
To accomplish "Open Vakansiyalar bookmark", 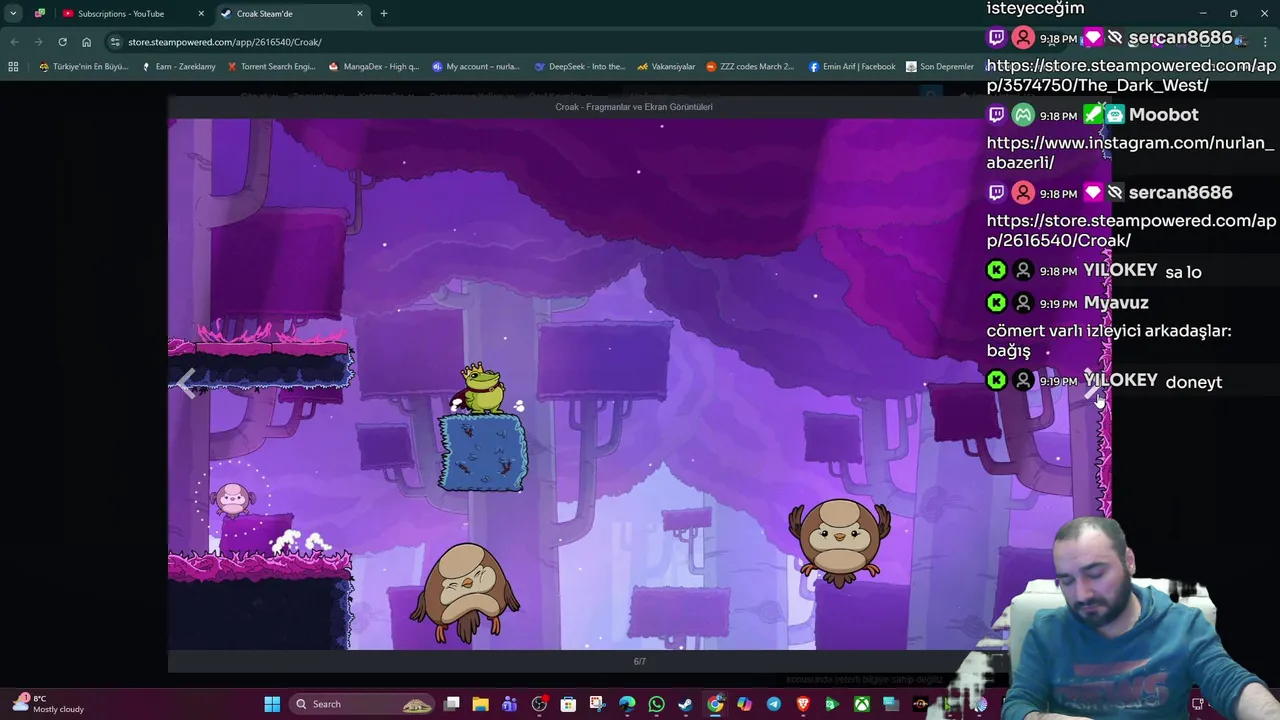I will 666,67.
